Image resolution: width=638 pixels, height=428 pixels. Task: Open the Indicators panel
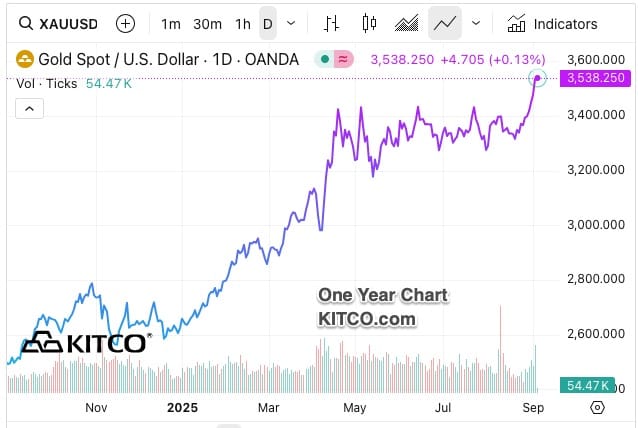tap(553, 23)
